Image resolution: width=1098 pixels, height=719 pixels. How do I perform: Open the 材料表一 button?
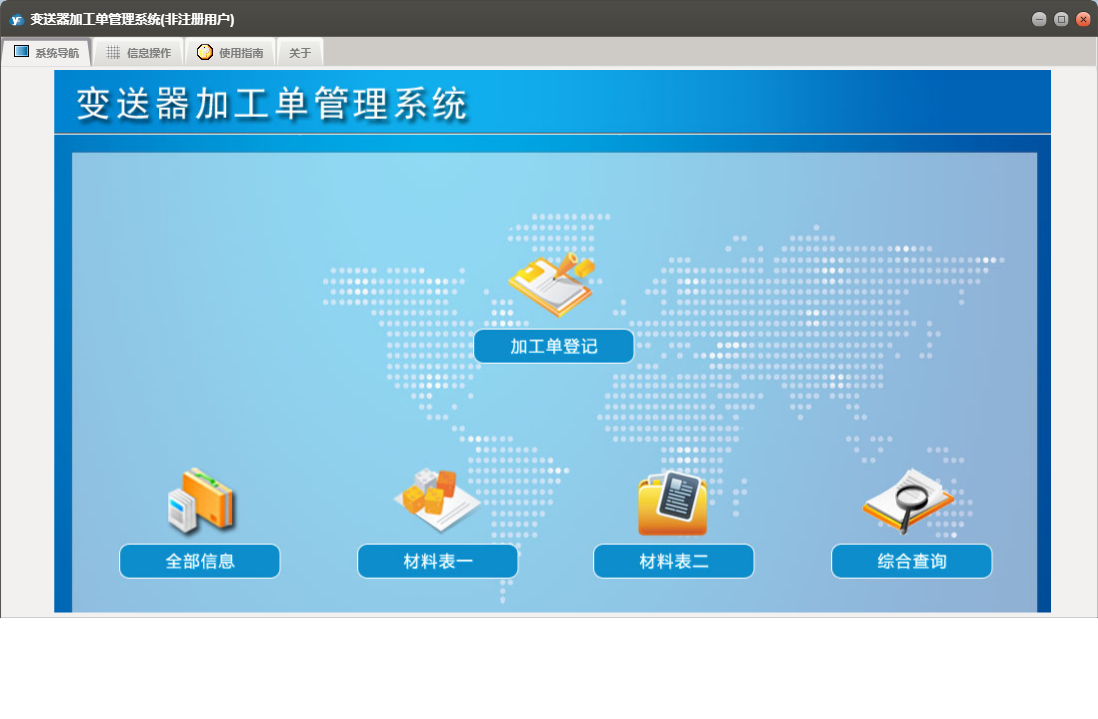438,561
